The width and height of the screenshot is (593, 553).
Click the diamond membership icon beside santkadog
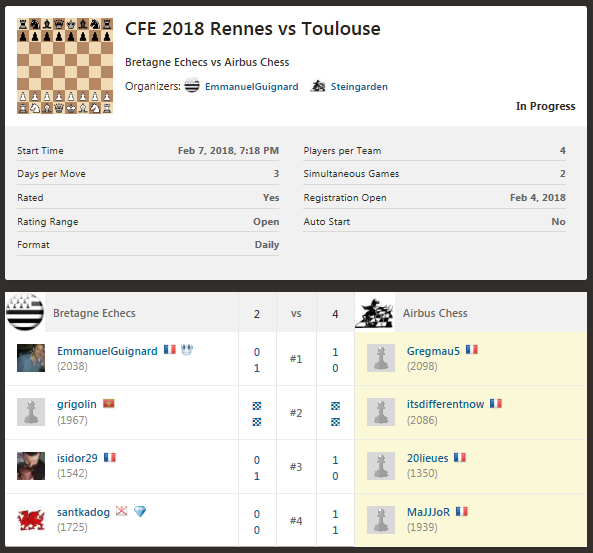(140, 511)
